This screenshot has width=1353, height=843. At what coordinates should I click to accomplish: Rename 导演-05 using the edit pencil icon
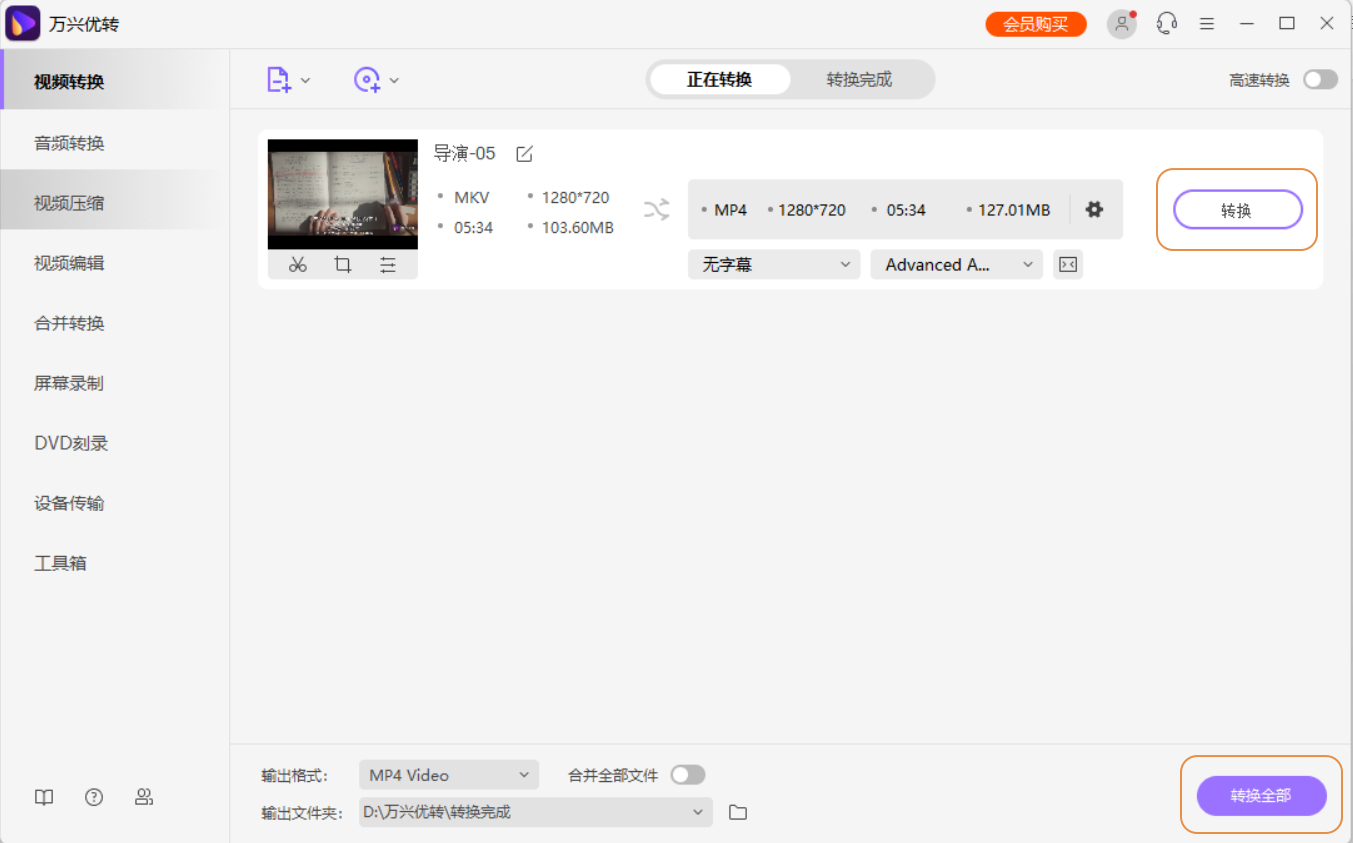click(524, 153)
